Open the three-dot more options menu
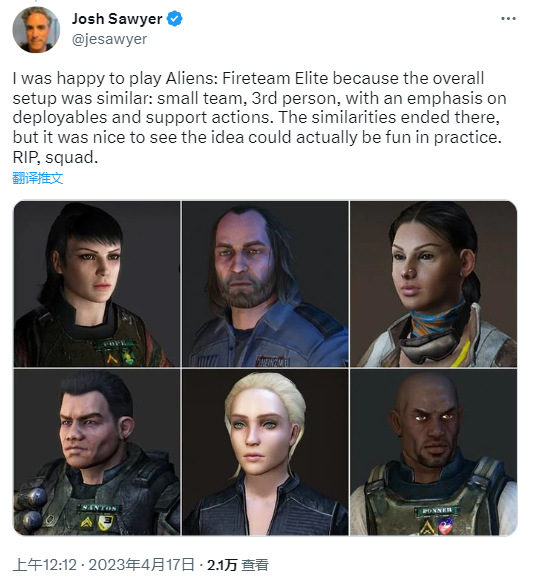The width and height of the screenshot is (533, 581). coord(508,18)
